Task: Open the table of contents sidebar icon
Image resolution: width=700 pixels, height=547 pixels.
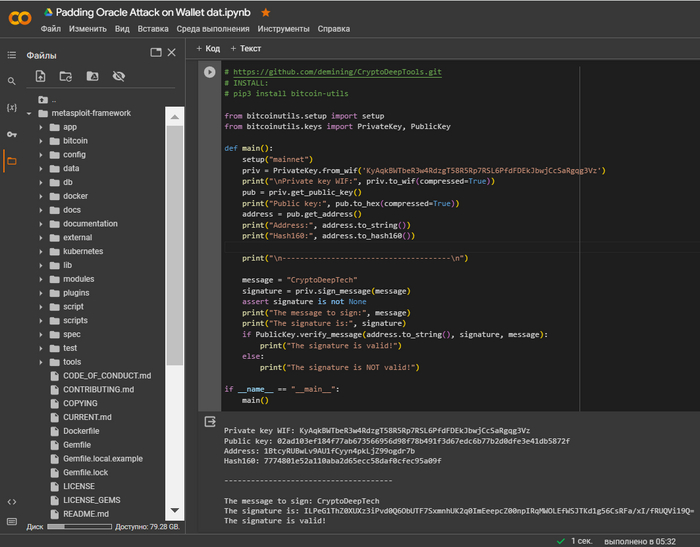Action: (12, 55)
